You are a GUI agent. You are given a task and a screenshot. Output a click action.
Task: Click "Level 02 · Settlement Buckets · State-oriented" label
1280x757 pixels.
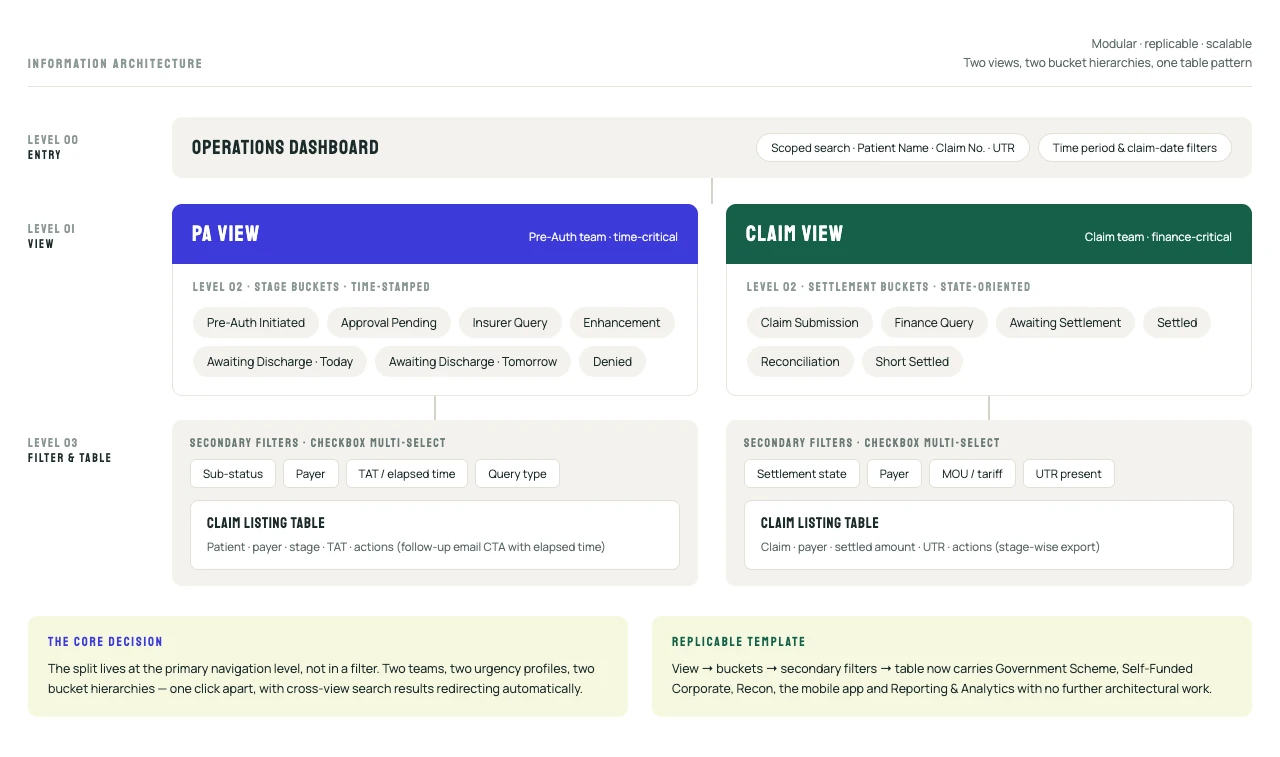click(x=889, y=287)
